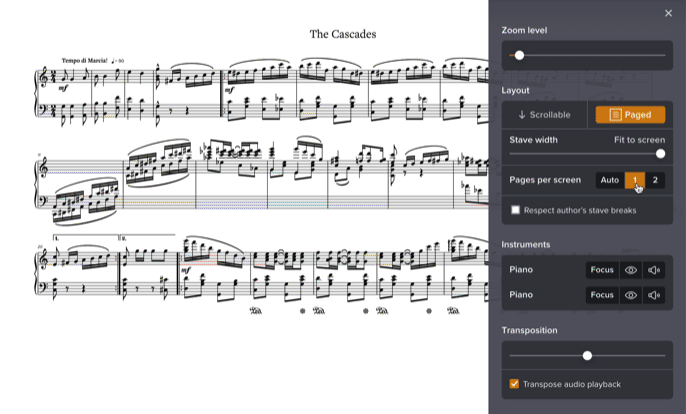Choose 1 page per screen
The width and height of the screenshot is (686, 414).
[x=634, y=180]
